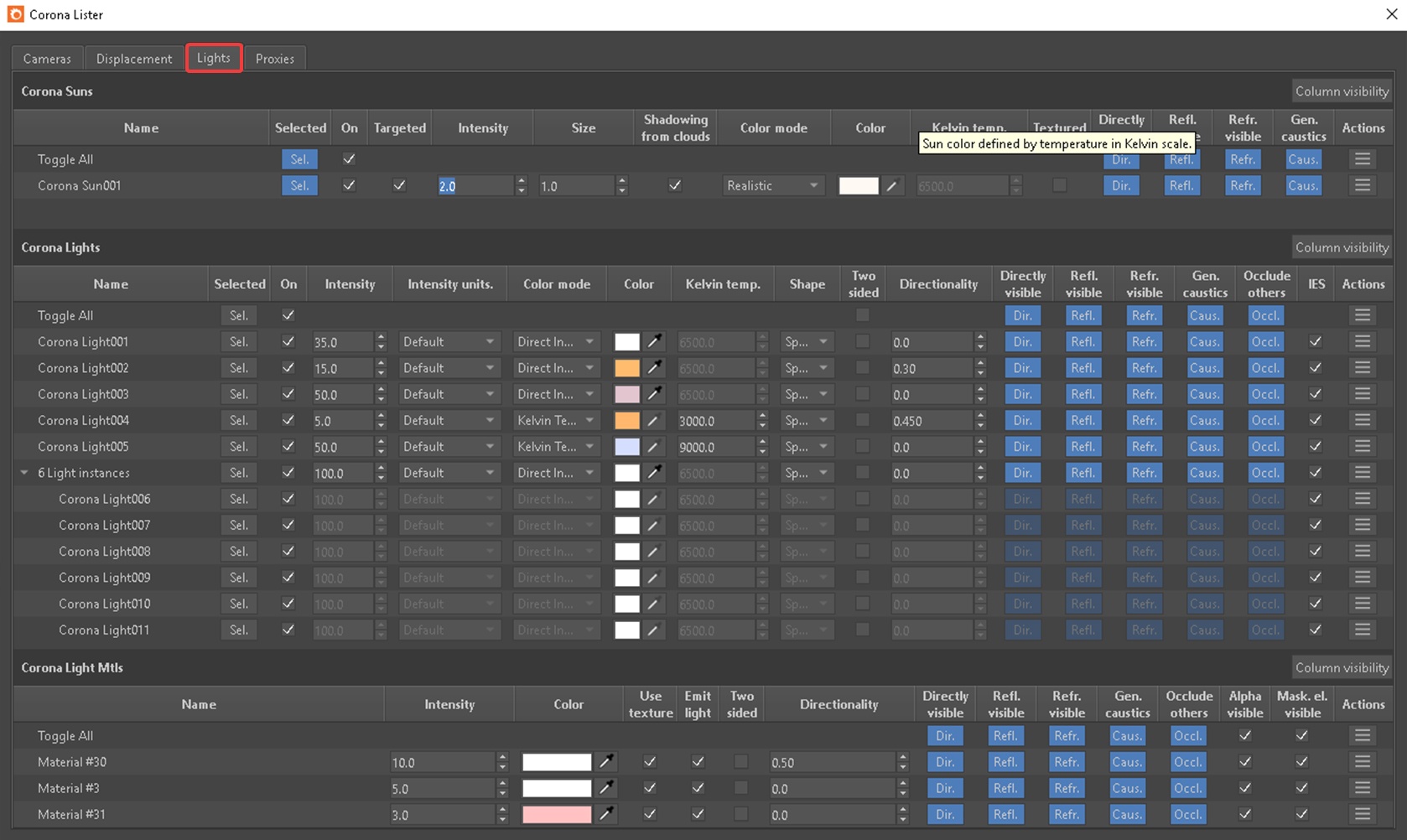Open Intensity units dropdown for 6 Light instances

[x=449, y=473]
